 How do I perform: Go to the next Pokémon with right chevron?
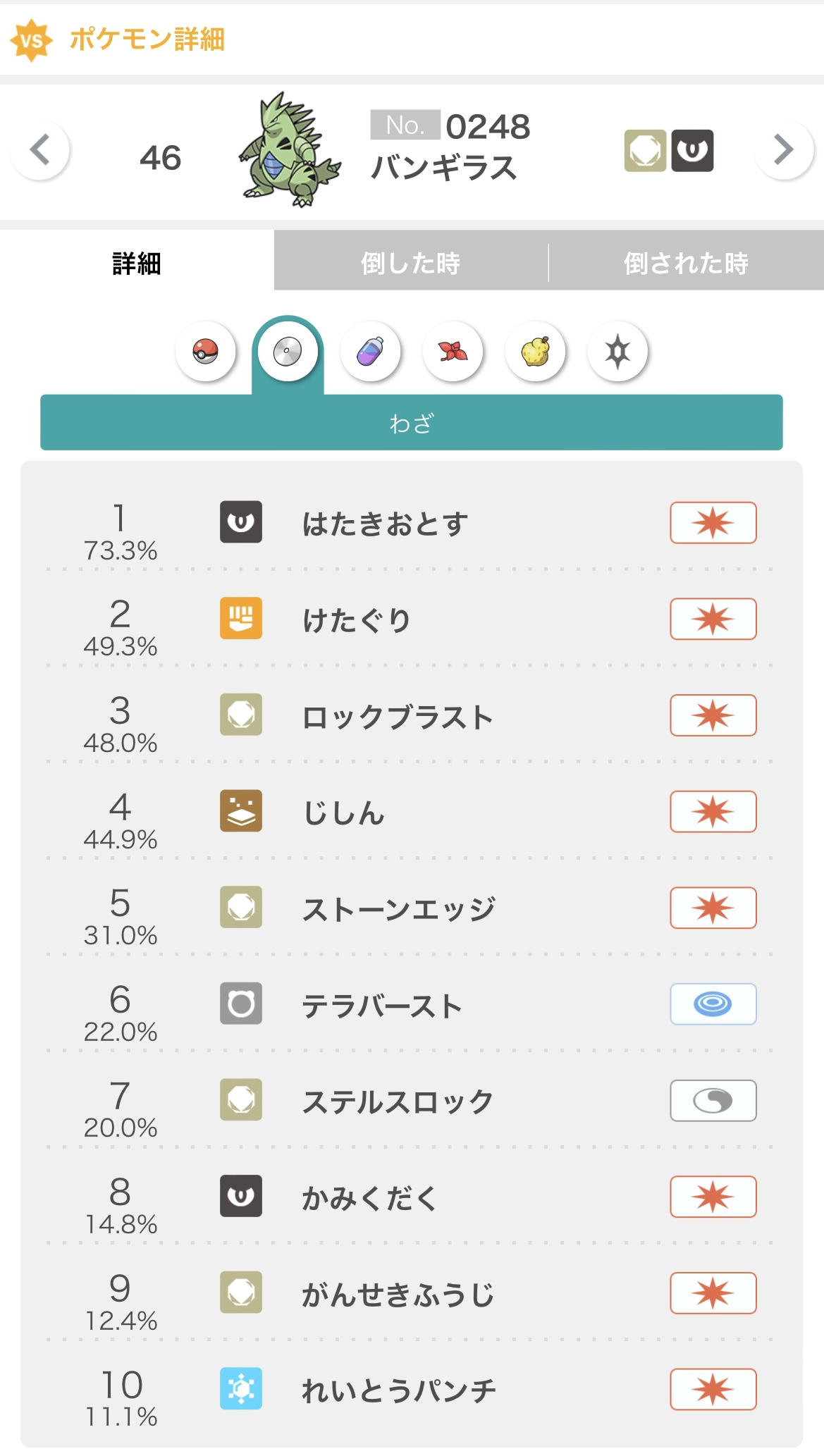point(783,149)
